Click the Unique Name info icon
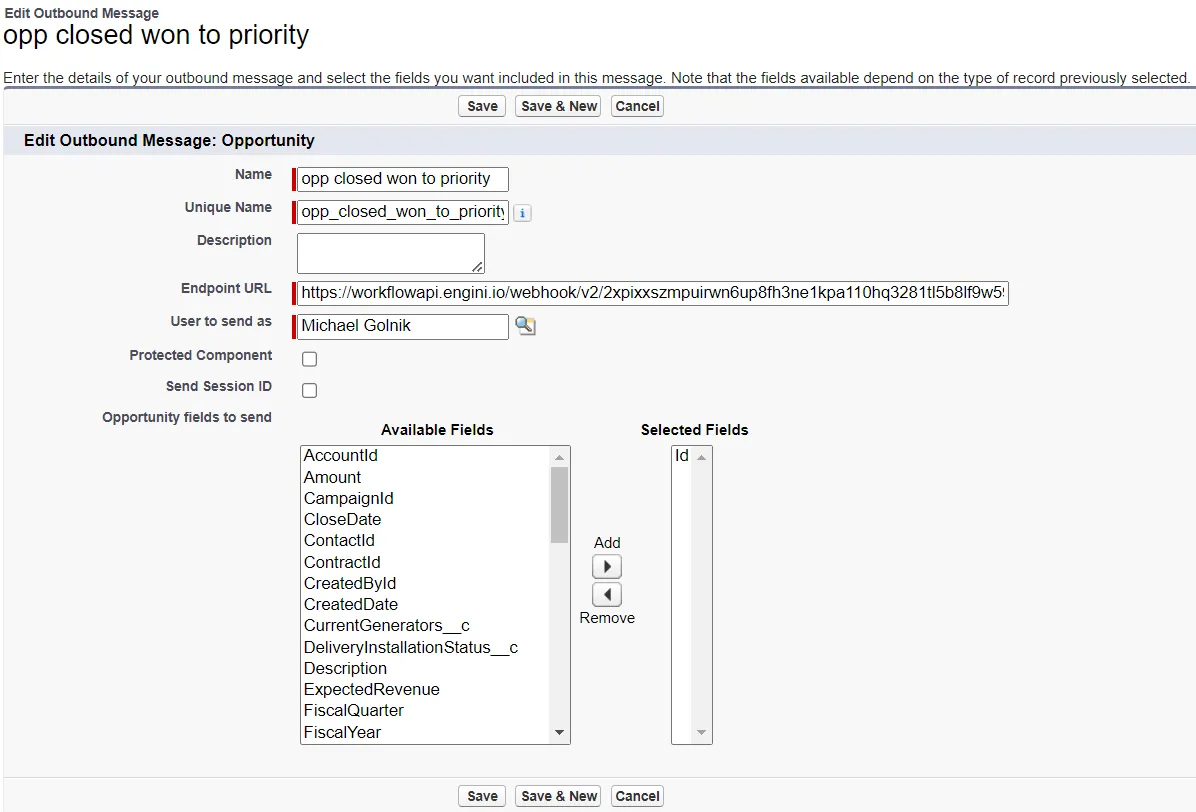 pos(522,213)
